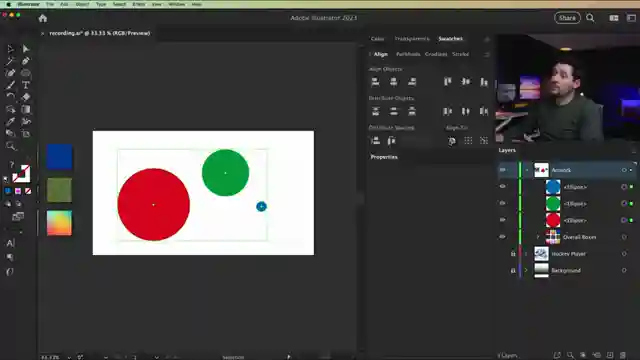Switch to the Pathfinder tab
Screen dimensions: 640x360
pyautogui.click(x=408, y=54)
